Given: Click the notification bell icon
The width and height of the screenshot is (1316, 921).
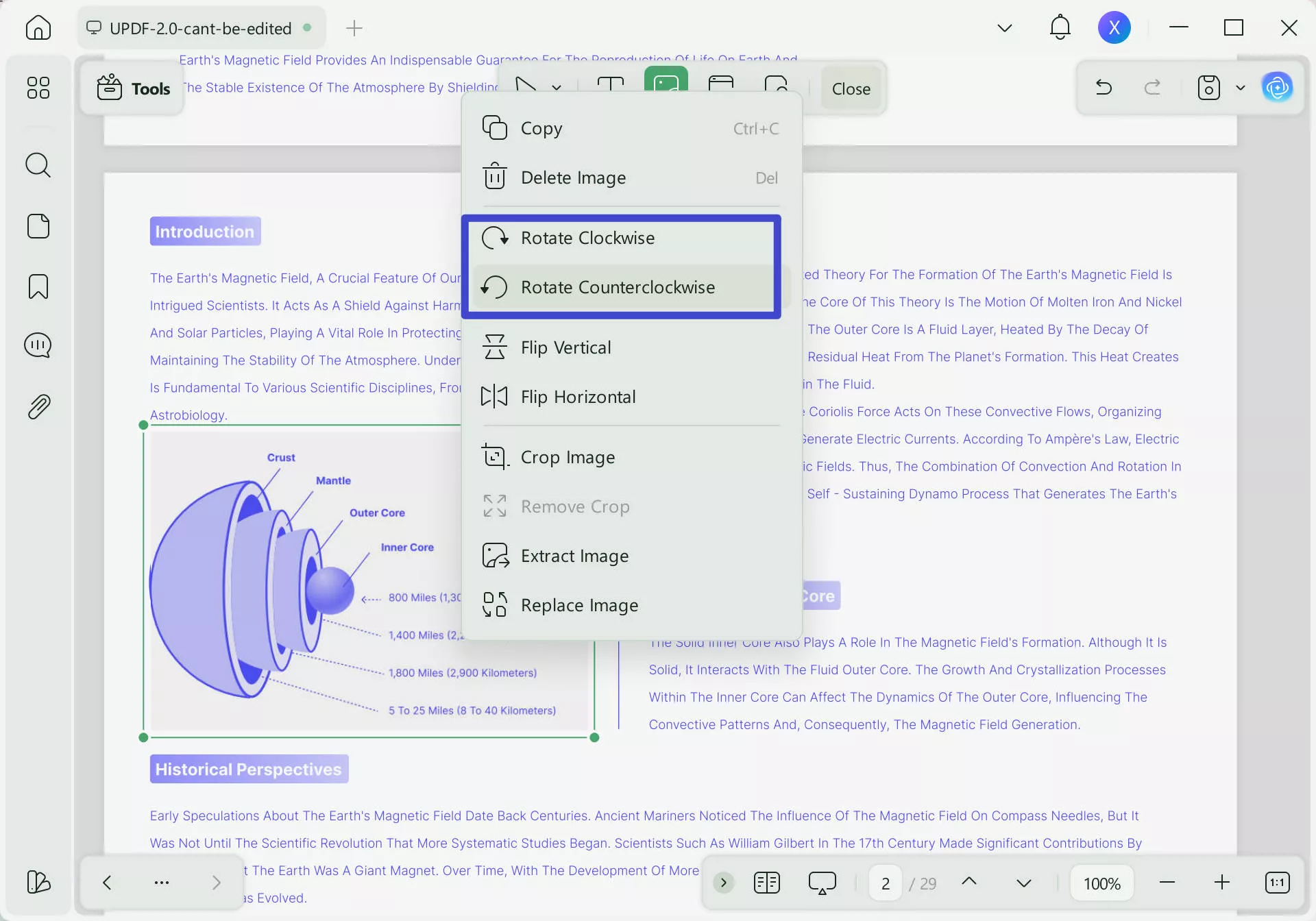Looking at the screenshot, I should (x=1060, y=28).
